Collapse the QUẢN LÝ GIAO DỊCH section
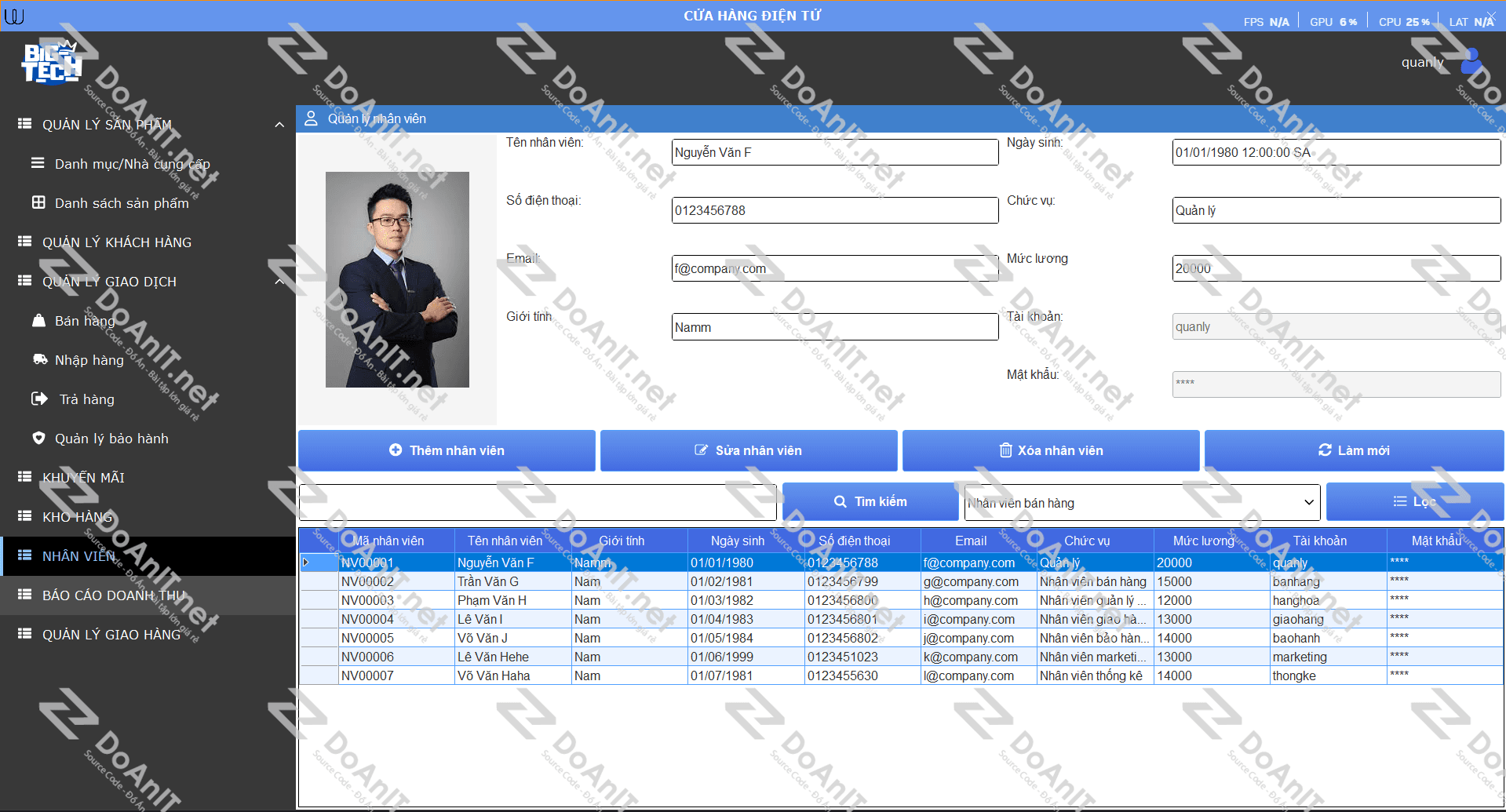The width and height of the screenshot is (1506, 812). tap(279, 282)
